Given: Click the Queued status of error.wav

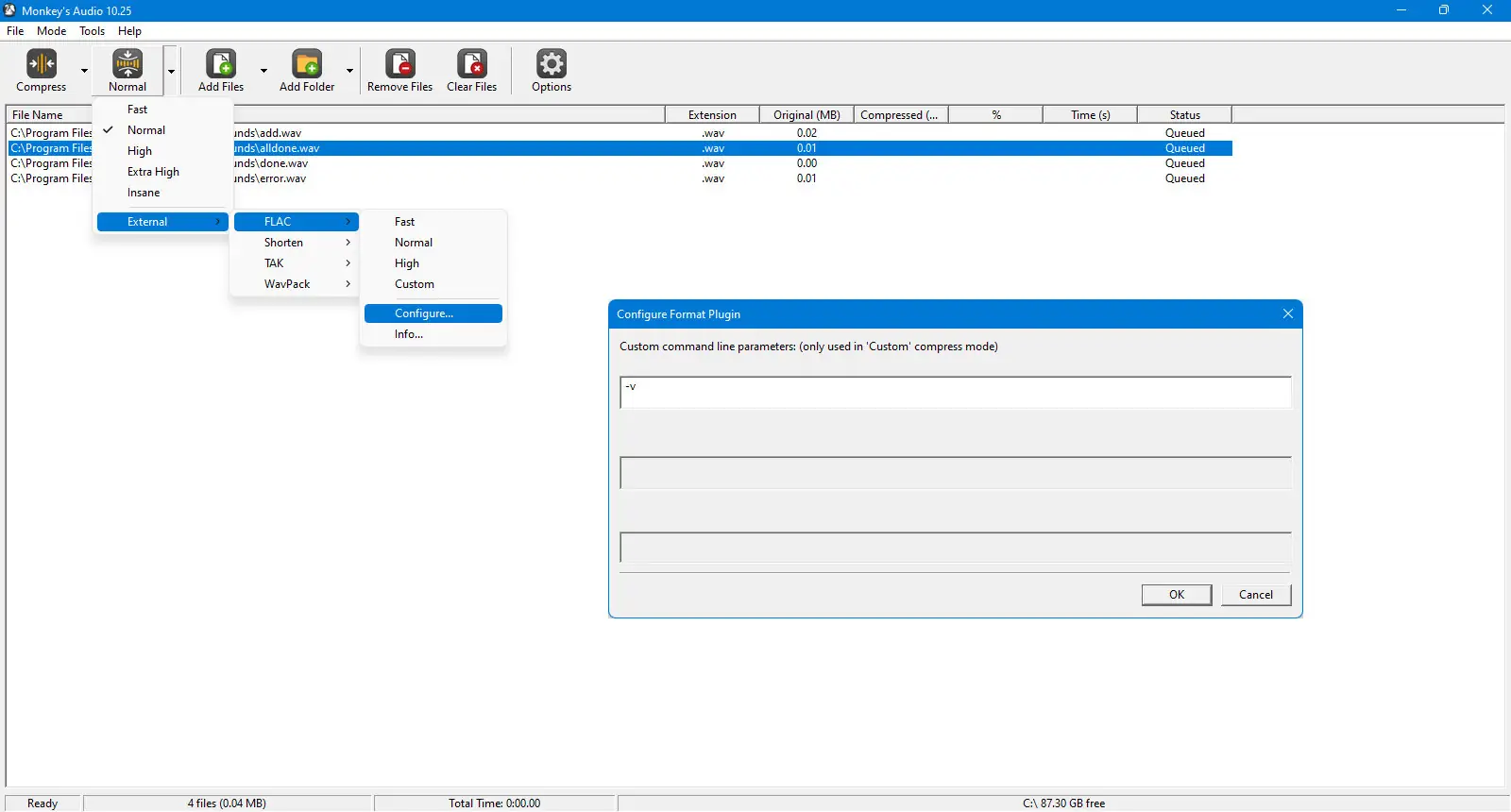Looking at the screenshot, I should point(1185,178).
